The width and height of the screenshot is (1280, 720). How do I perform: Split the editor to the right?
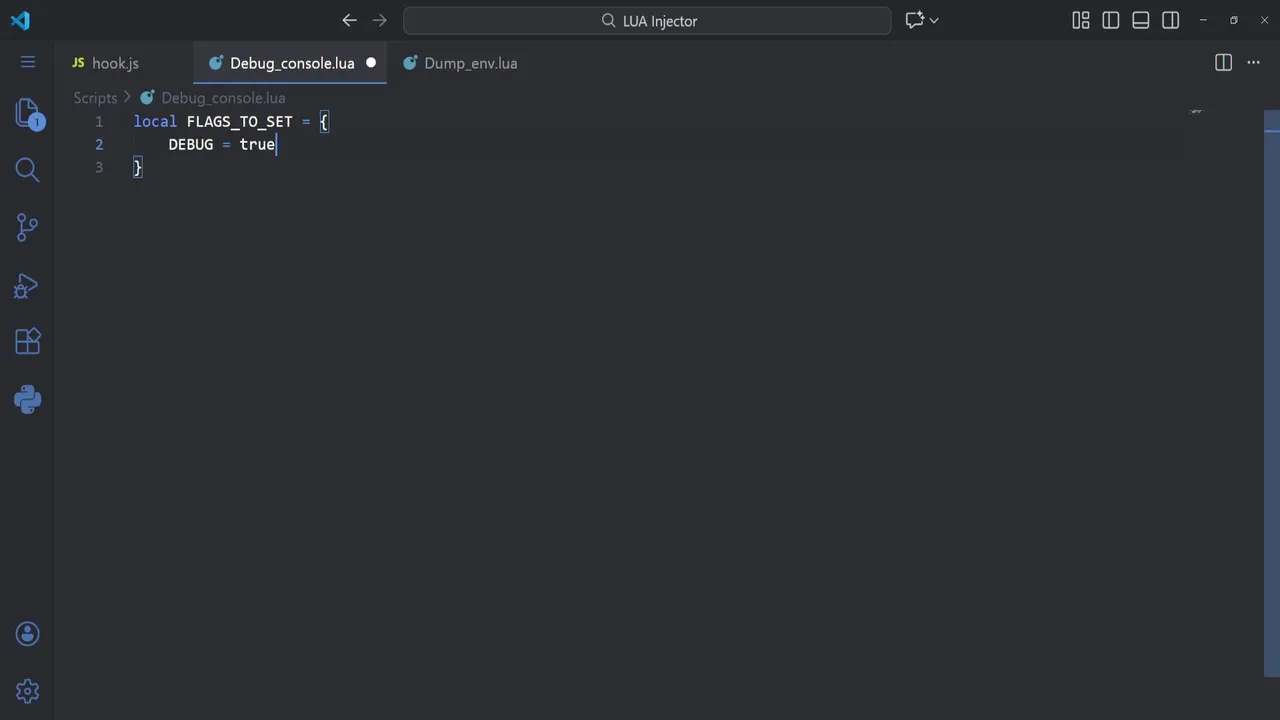1223,62
